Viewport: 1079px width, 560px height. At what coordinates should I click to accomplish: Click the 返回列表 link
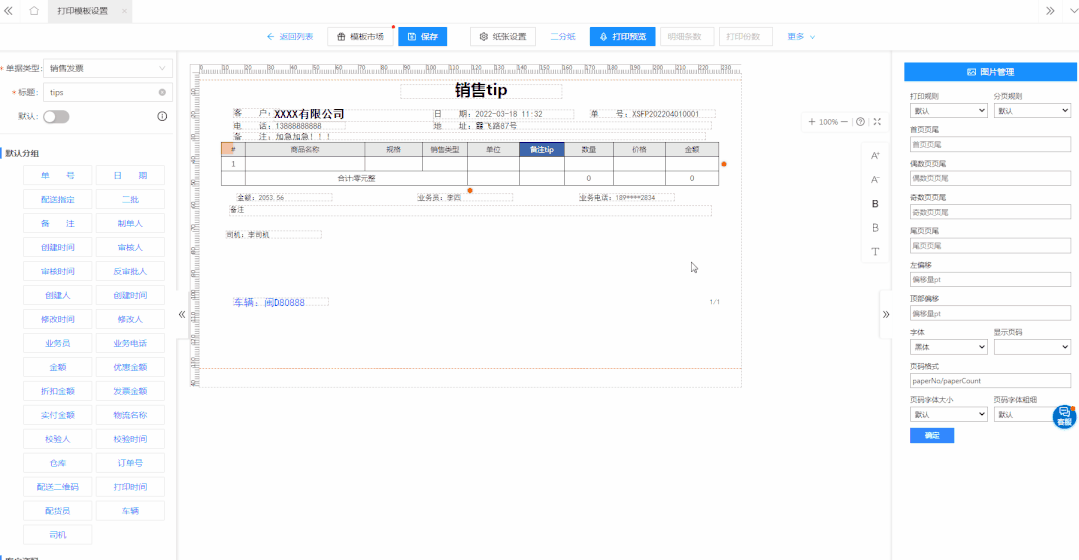pyautogui.click(x=290, y=37)
